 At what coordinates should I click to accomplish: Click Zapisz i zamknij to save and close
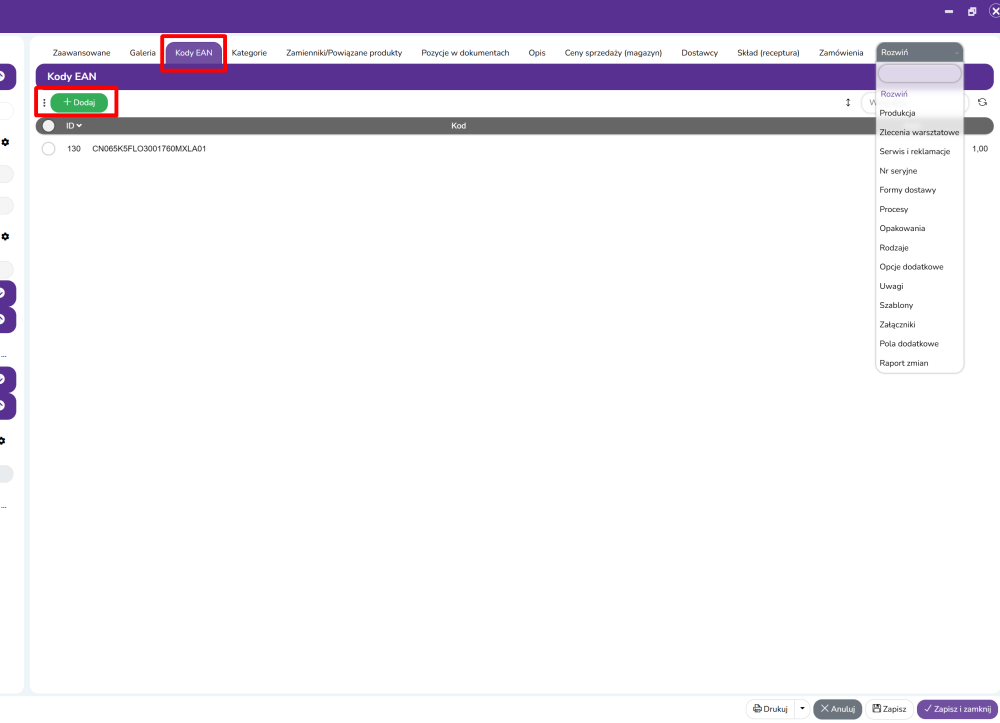coord(956,709)
